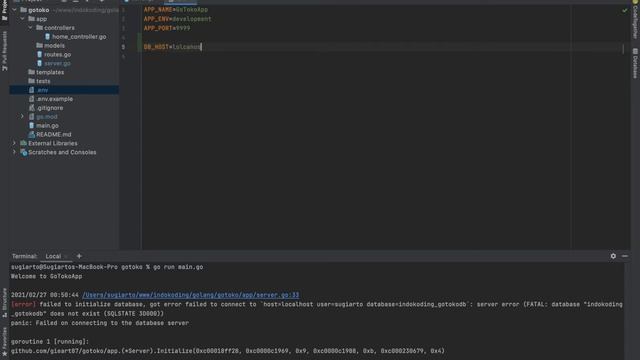
Task: Click the [error] tag in terminal
Action: (x=23, y=304)
